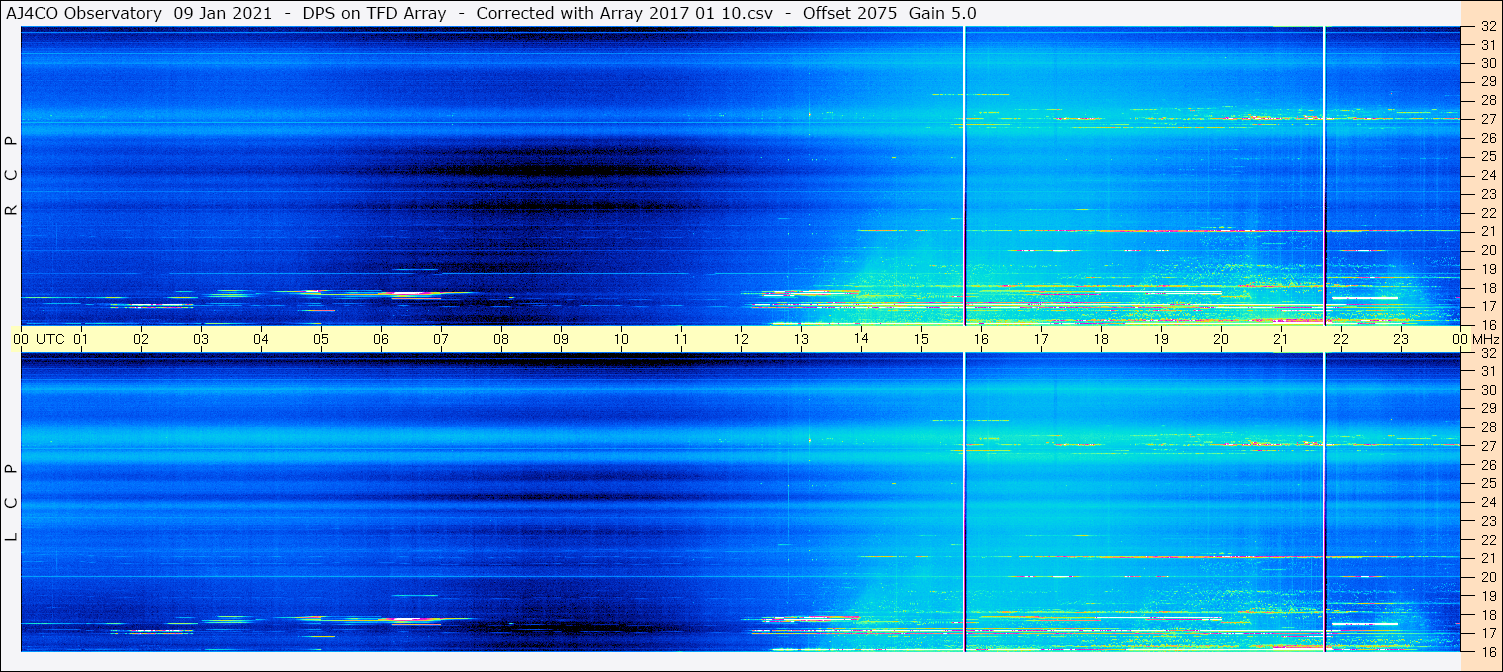The height and width of the screenshot is (672, 1503).
Task: Click the 16 MHz label in LCP panel
Action: (x=1488, y=651)
